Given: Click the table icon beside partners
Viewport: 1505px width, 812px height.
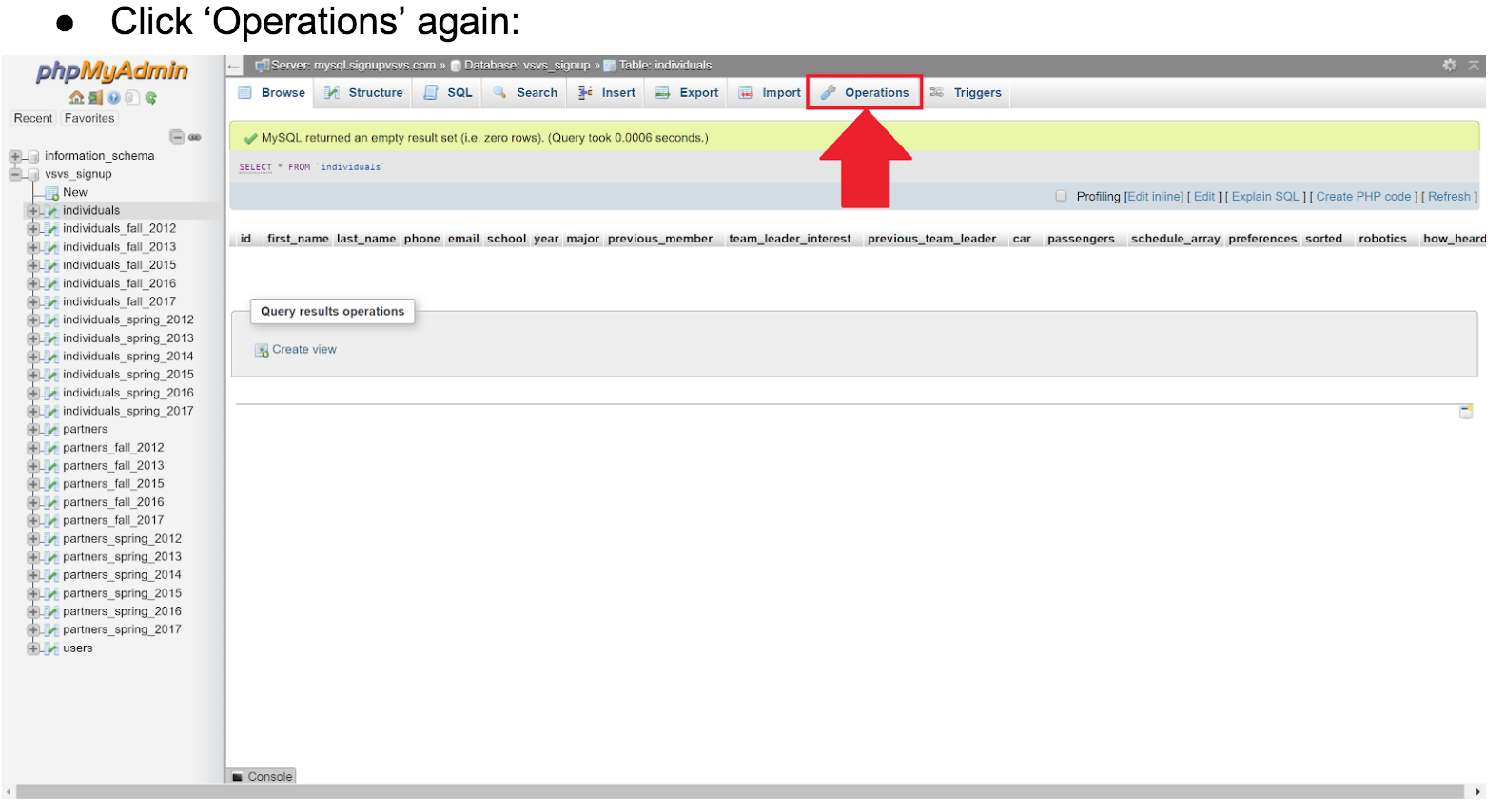Looking at the screenshot, I should click(x=52, y=430).
